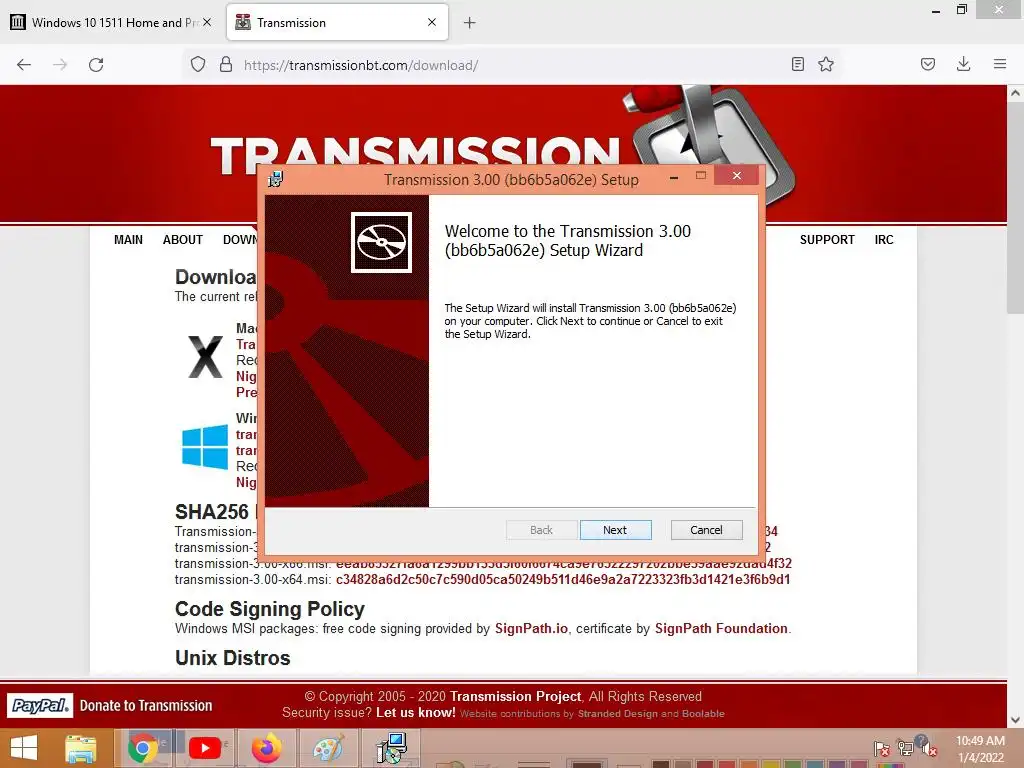The width and height of the screenshot is (1024, 768).
Task: Open the Firefox application menu
Action: tap(1000, 64)
